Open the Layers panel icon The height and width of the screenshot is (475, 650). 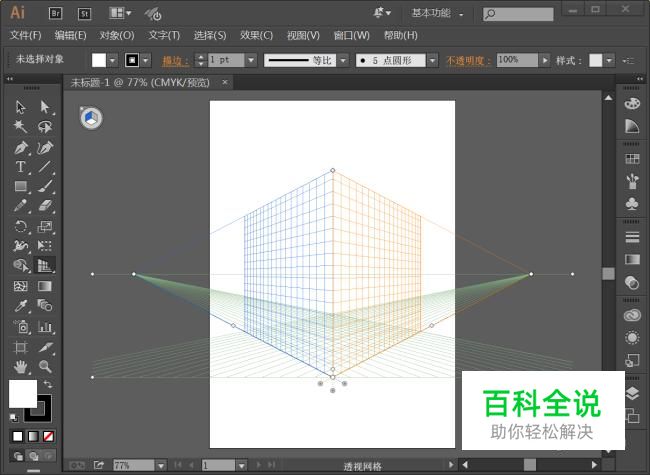tap(632, 393)
